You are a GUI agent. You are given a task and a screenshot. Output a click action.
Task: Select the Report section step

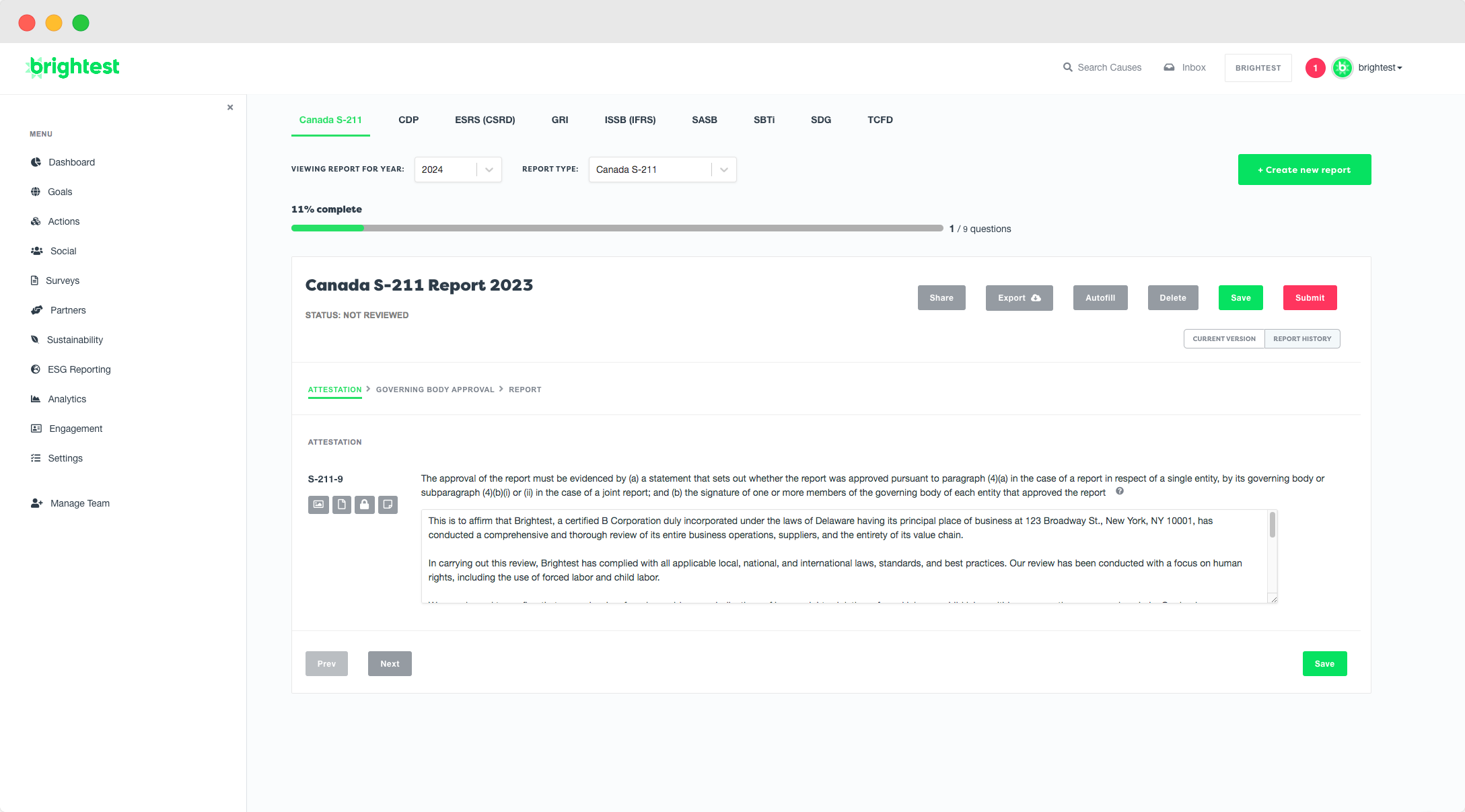pos(525,390)
